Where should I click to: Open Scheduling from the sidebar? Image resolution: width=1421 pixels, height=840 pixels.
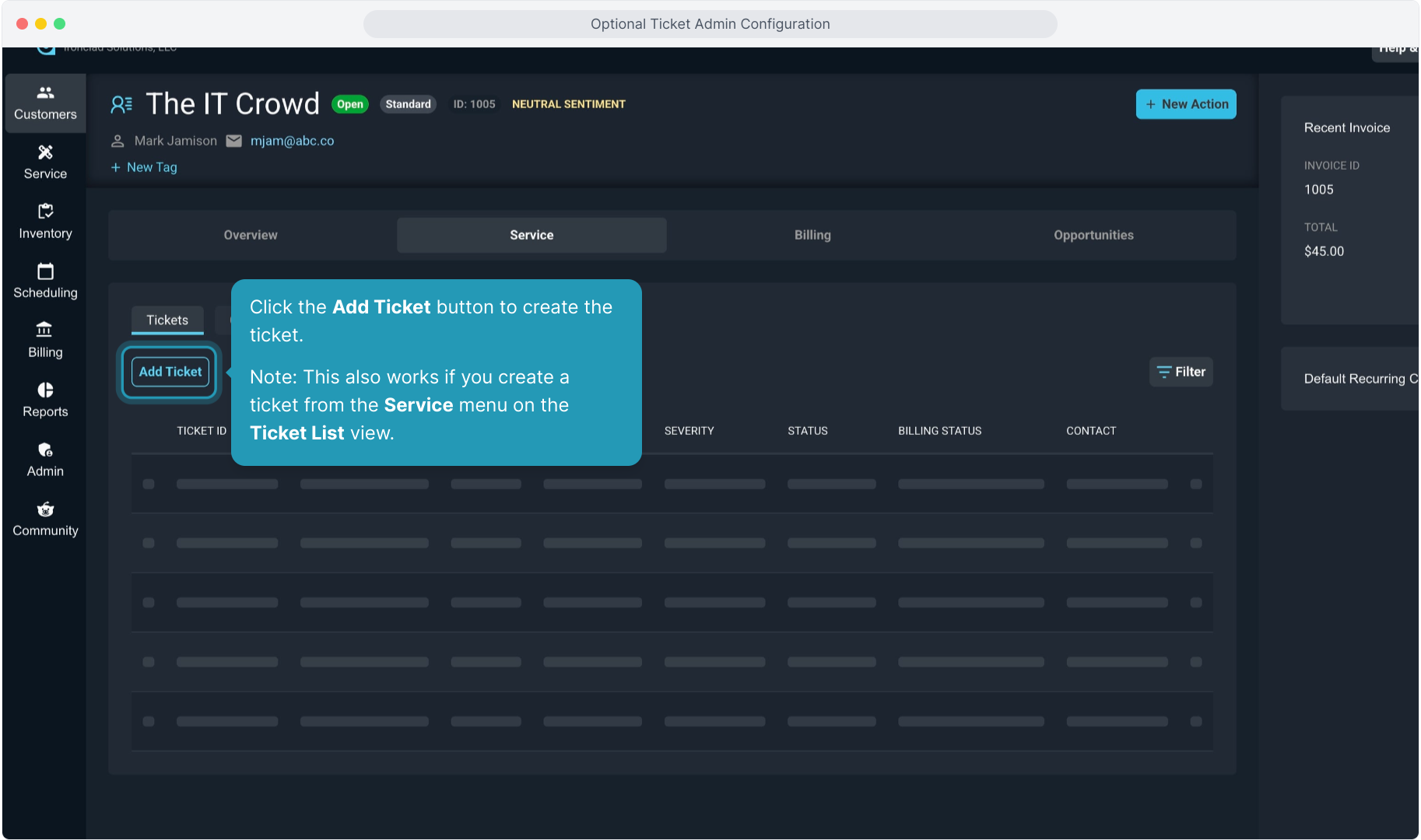click(x=45, y=281)
